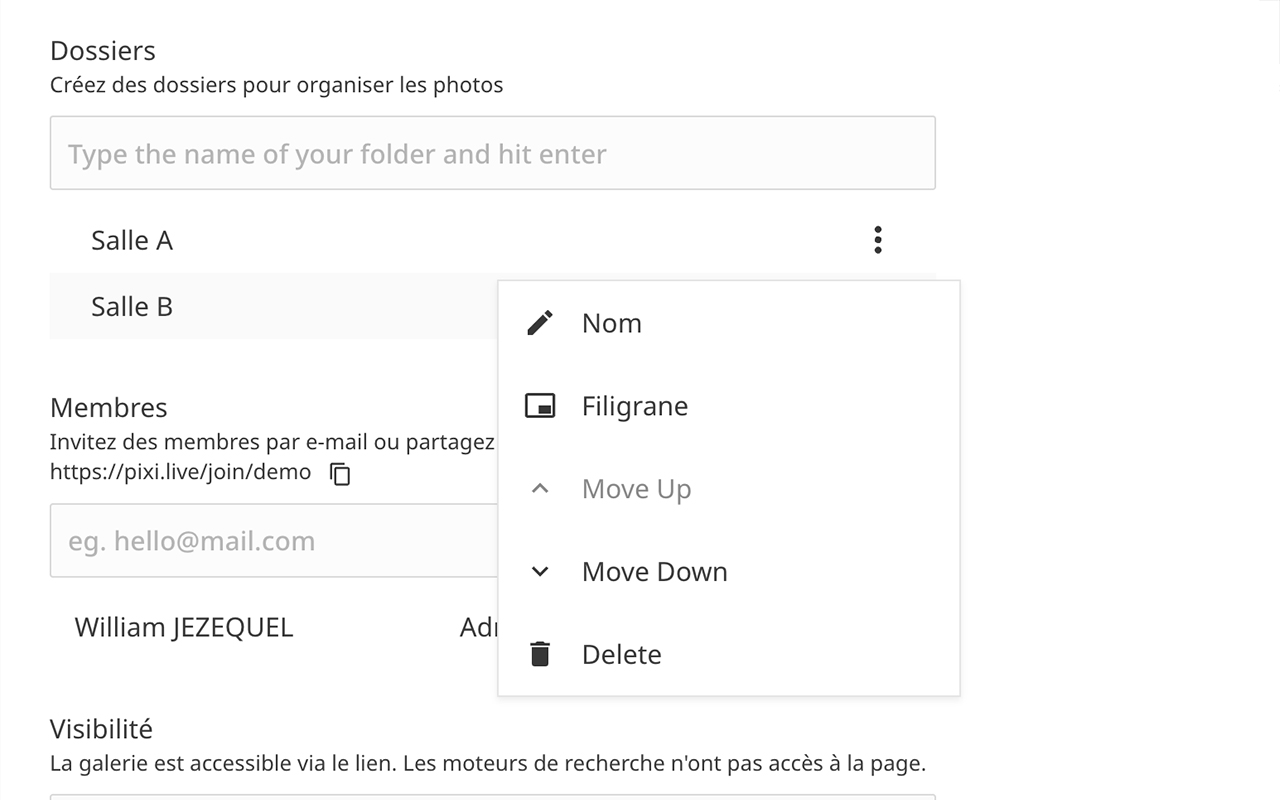Click the member e-mail input field

click(x=274, y=541)
